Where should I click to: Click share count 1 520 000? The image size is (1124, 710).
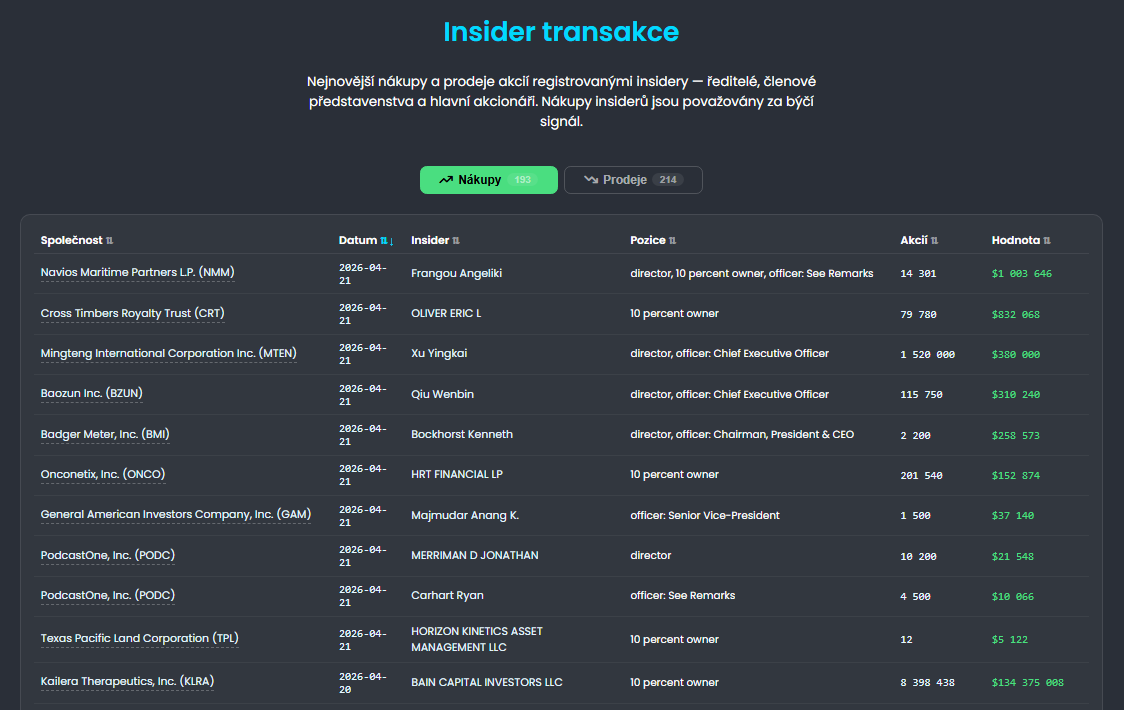(x=928, y=355)
